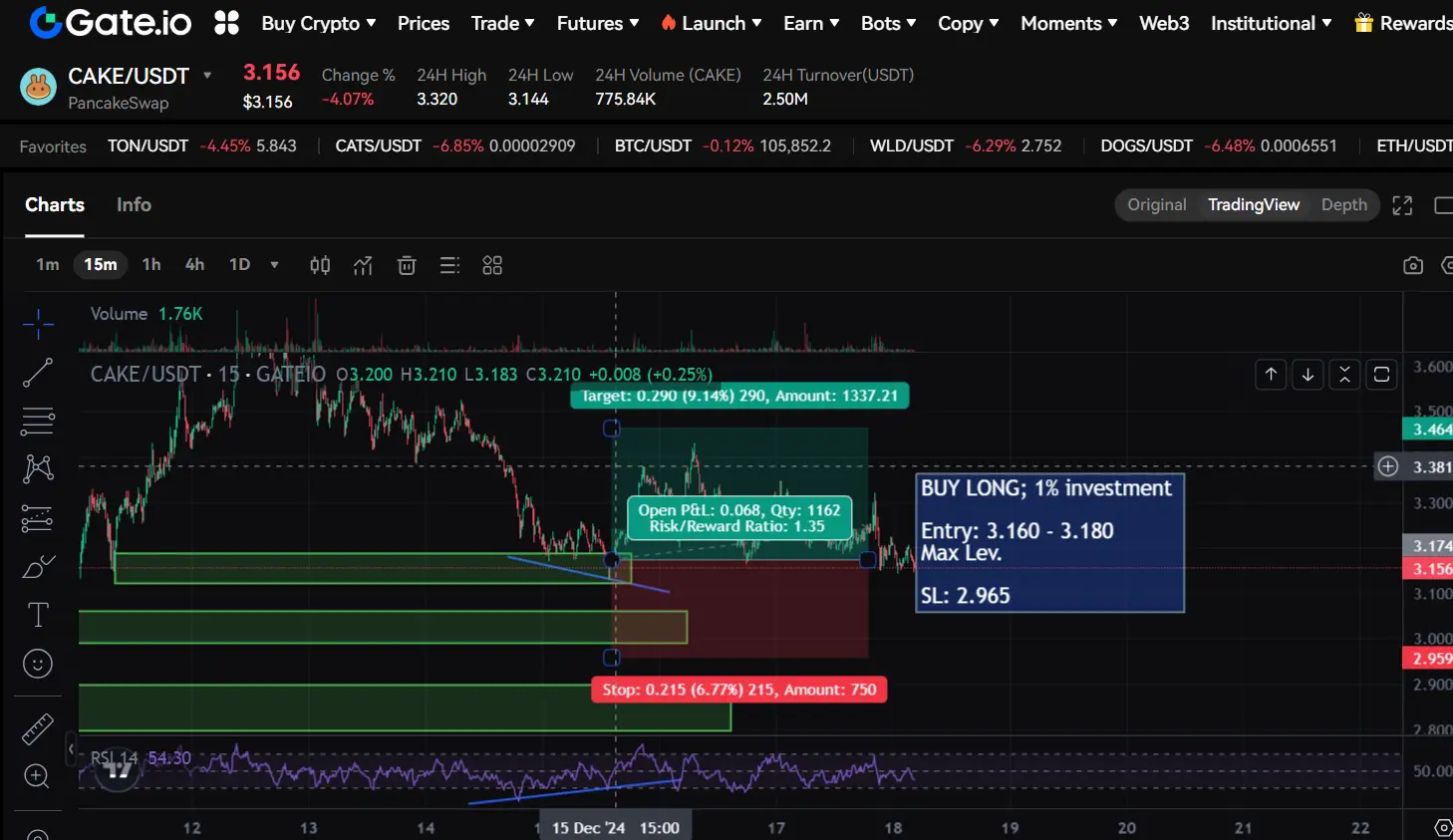The image size is (1453, 840).
Task: Collapse the pane with the inward-arrows button
Action: coord(1344,375)
